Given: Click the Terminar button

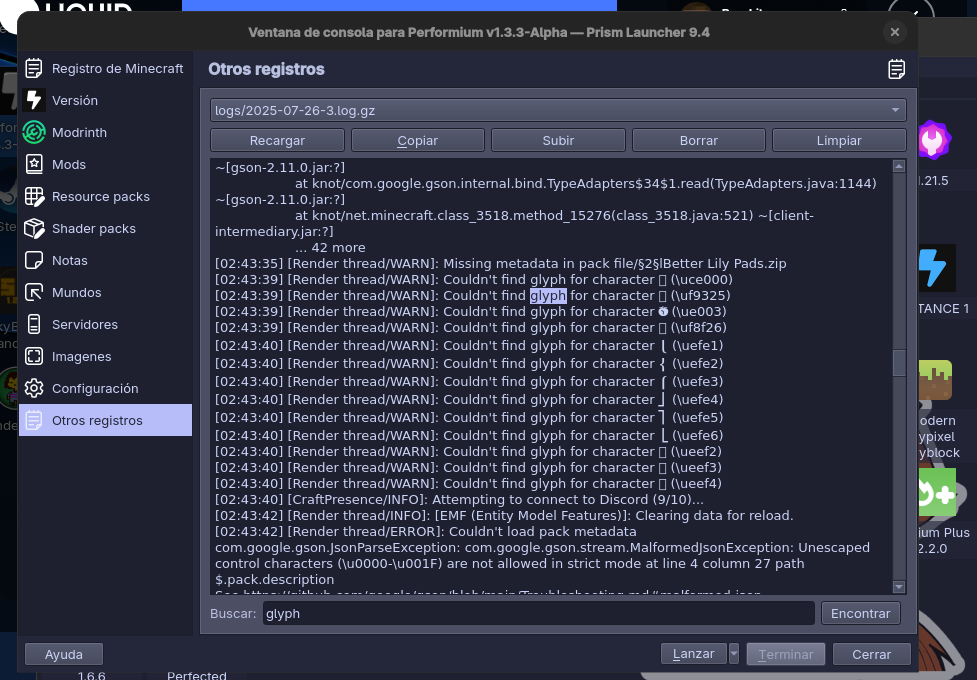Looking at the screenshot, I should [x=786, y=654].
